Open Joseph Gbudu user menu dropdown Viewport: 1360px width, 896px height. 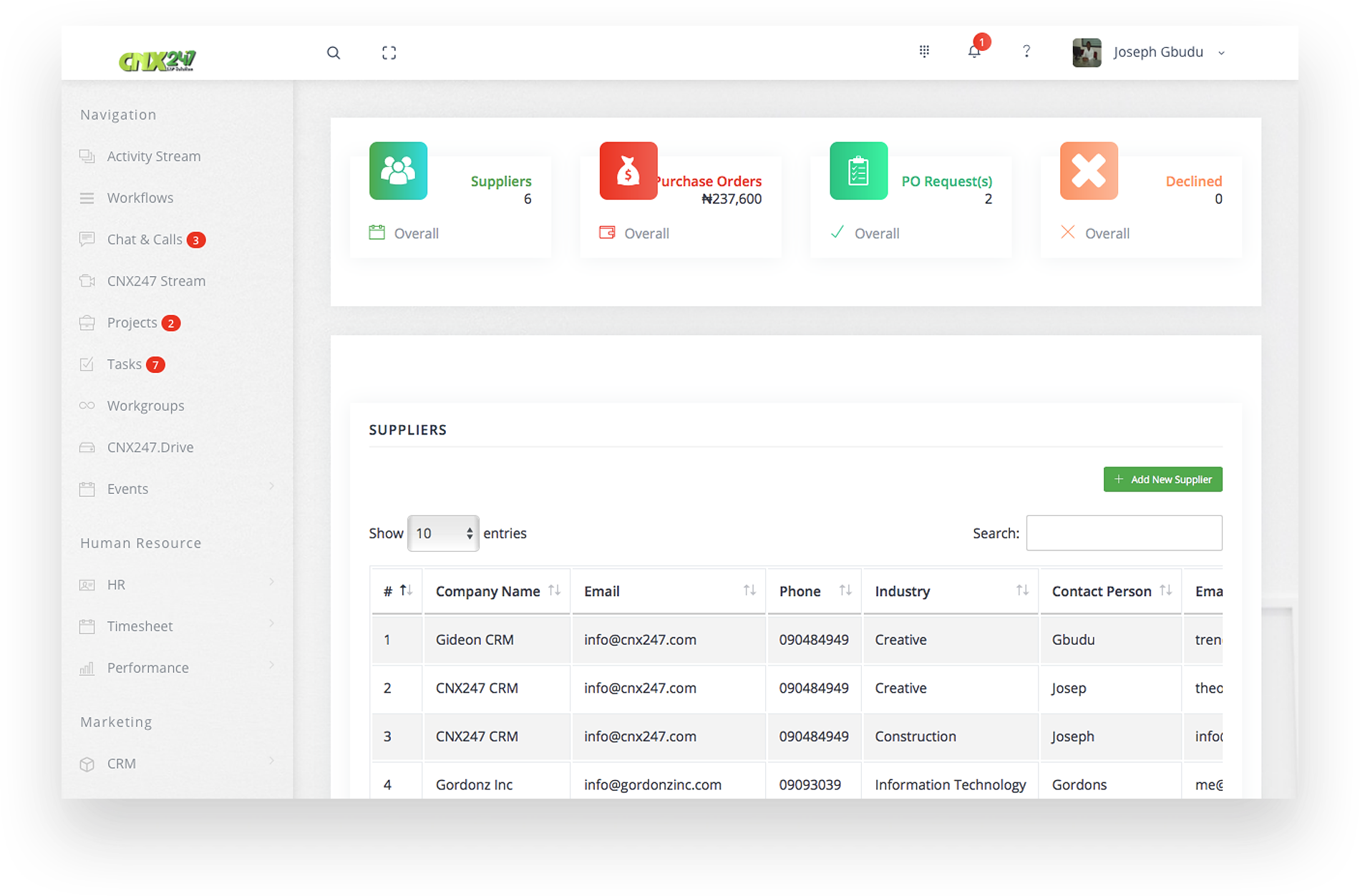click(x=1157, y=52)
